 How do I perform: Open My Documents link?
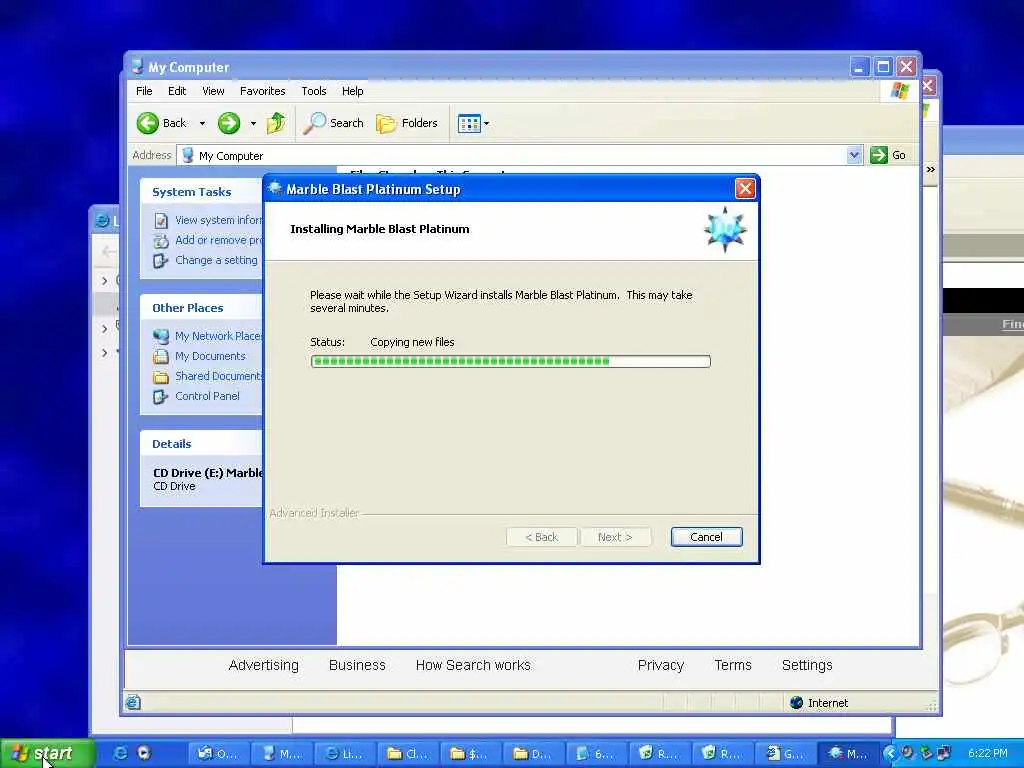(210, 356)
